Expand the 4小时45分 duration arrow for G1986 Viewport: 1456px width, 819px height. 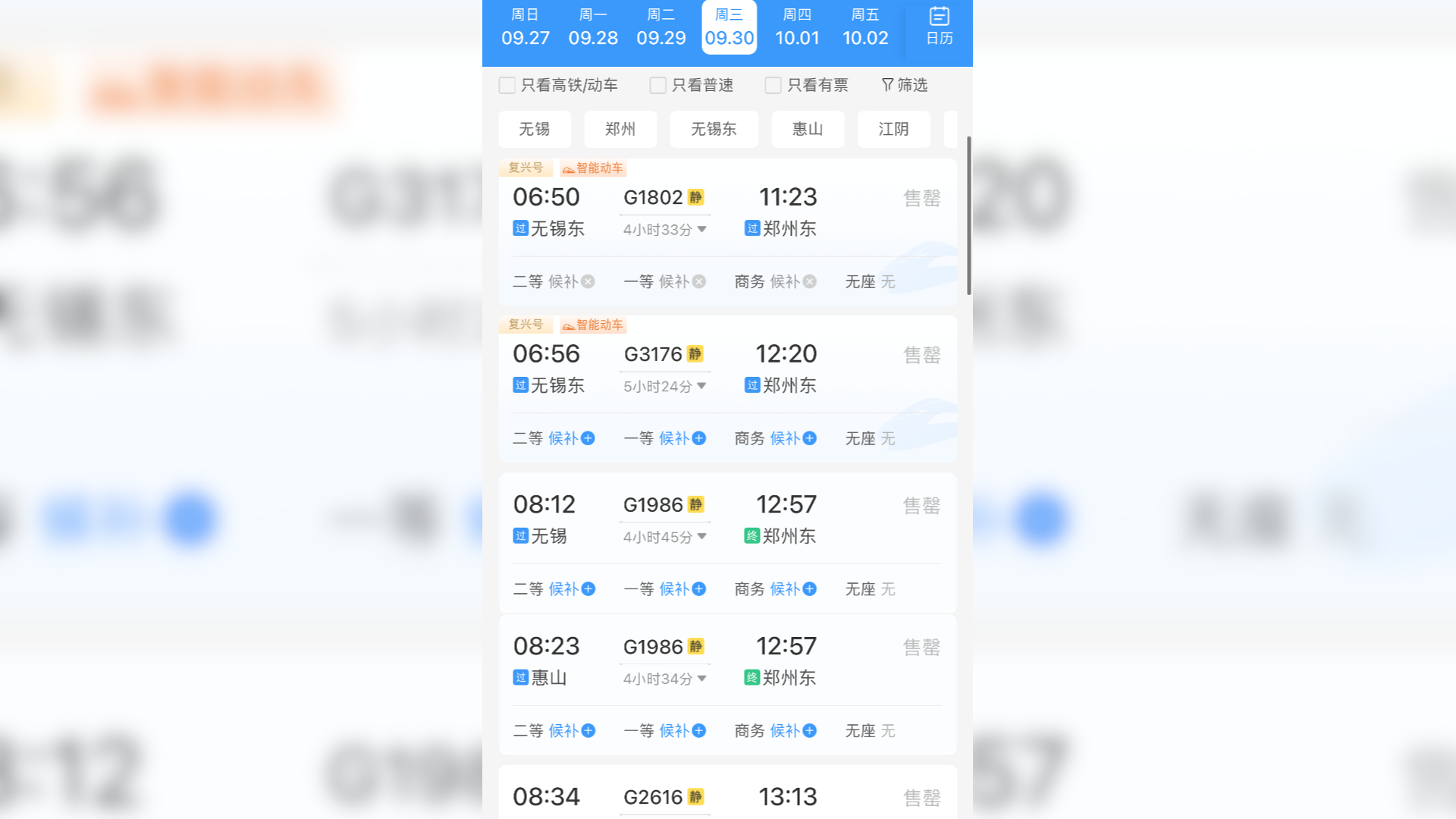pos(702,537)
